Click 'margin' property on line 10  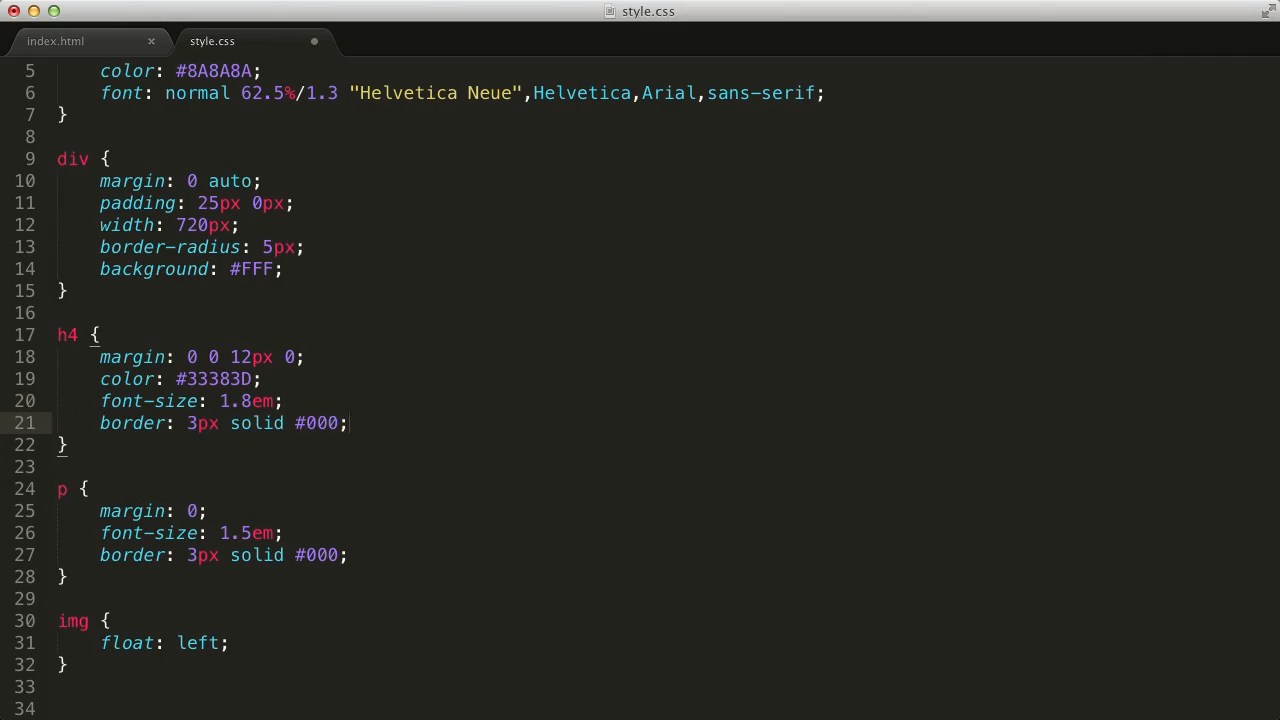[132, 181]
